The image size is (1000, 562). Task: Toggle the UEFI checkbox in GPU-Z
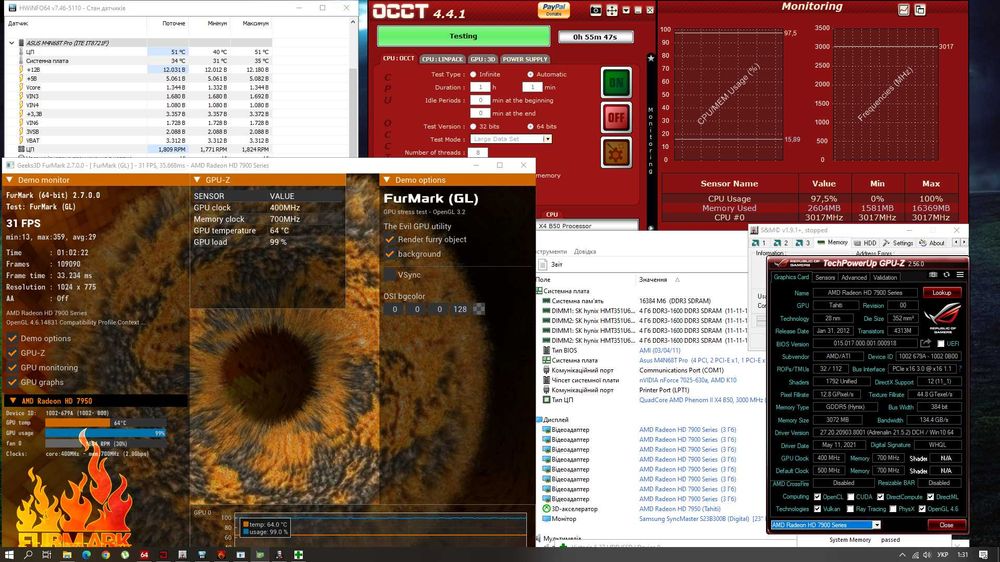(x=940, y=344)
